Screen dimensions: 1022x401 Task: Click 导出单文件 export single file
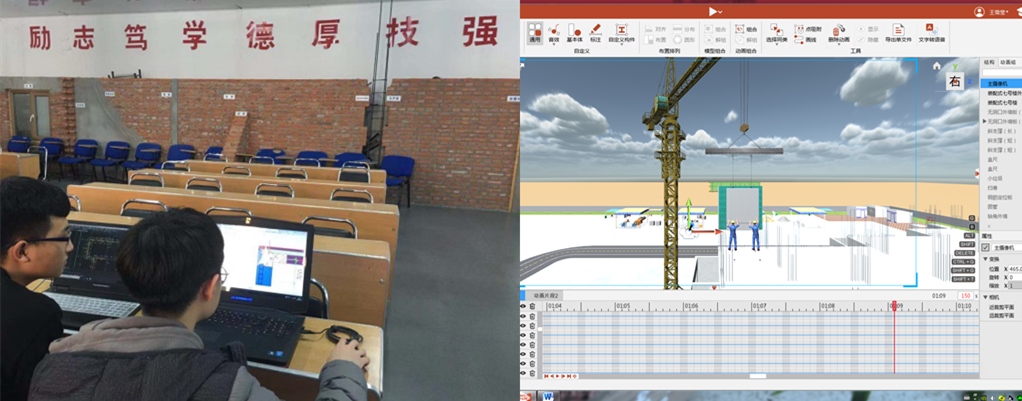click(x=898, y=33)
